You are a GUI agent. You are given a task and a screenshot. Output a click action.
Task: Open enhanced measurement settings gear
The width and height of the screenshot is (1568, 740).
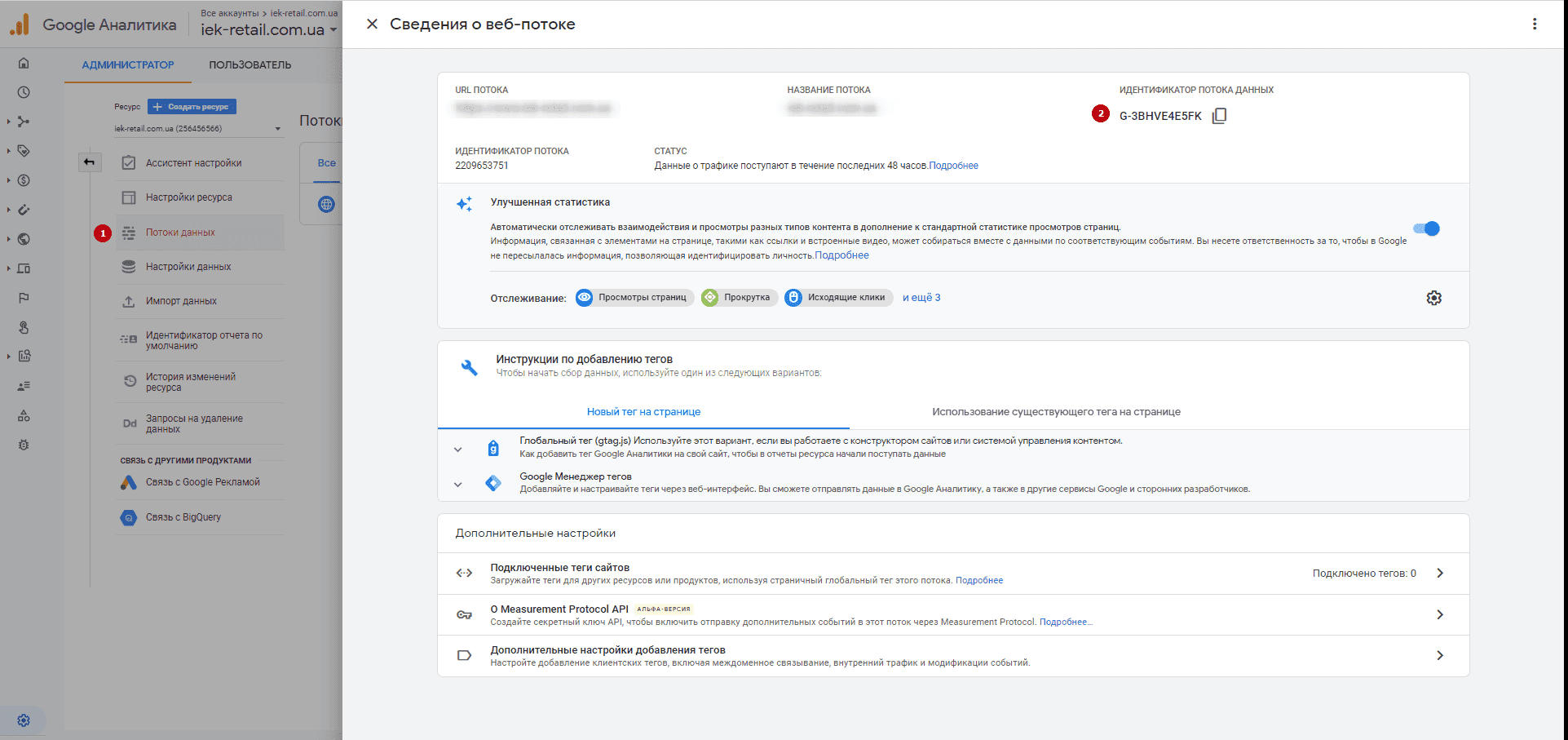pos(1433,298)
